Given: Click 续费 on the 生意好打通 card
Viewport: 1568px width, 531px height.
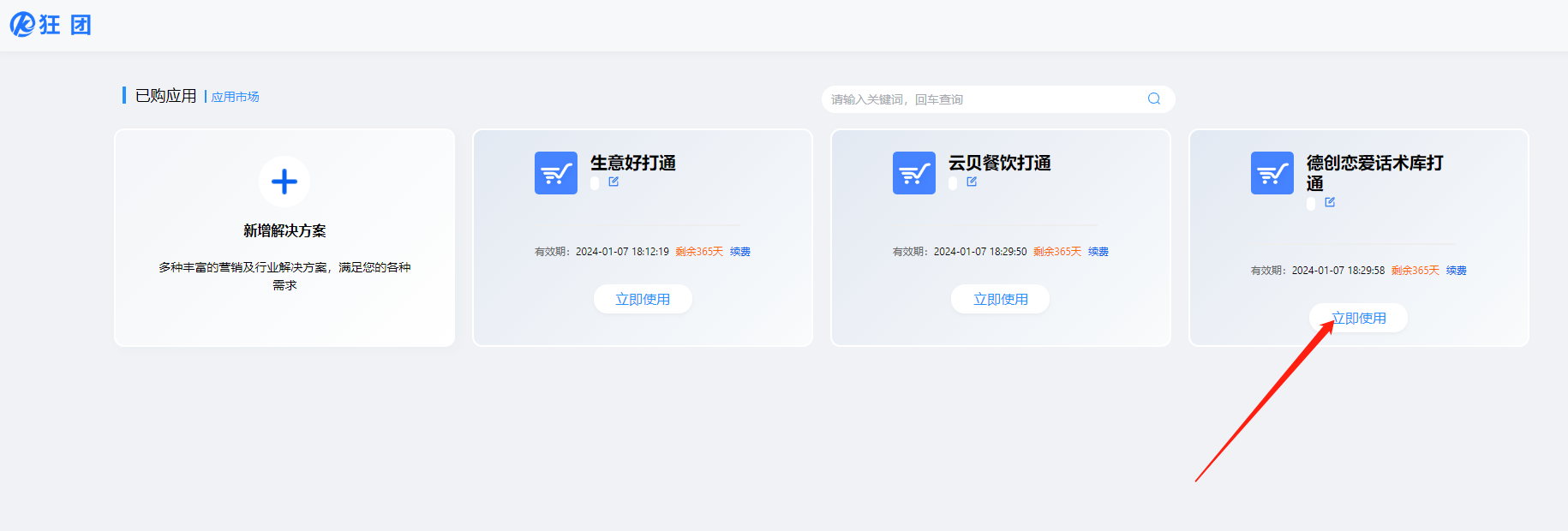Looking at the screenshot, I should 740,252.
